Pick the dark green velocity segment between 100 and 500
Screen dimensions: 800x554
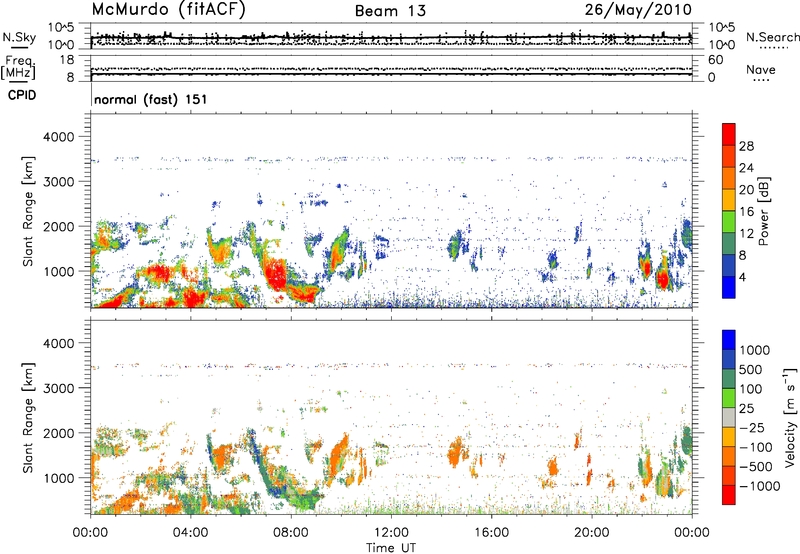[x=729, y=379]
